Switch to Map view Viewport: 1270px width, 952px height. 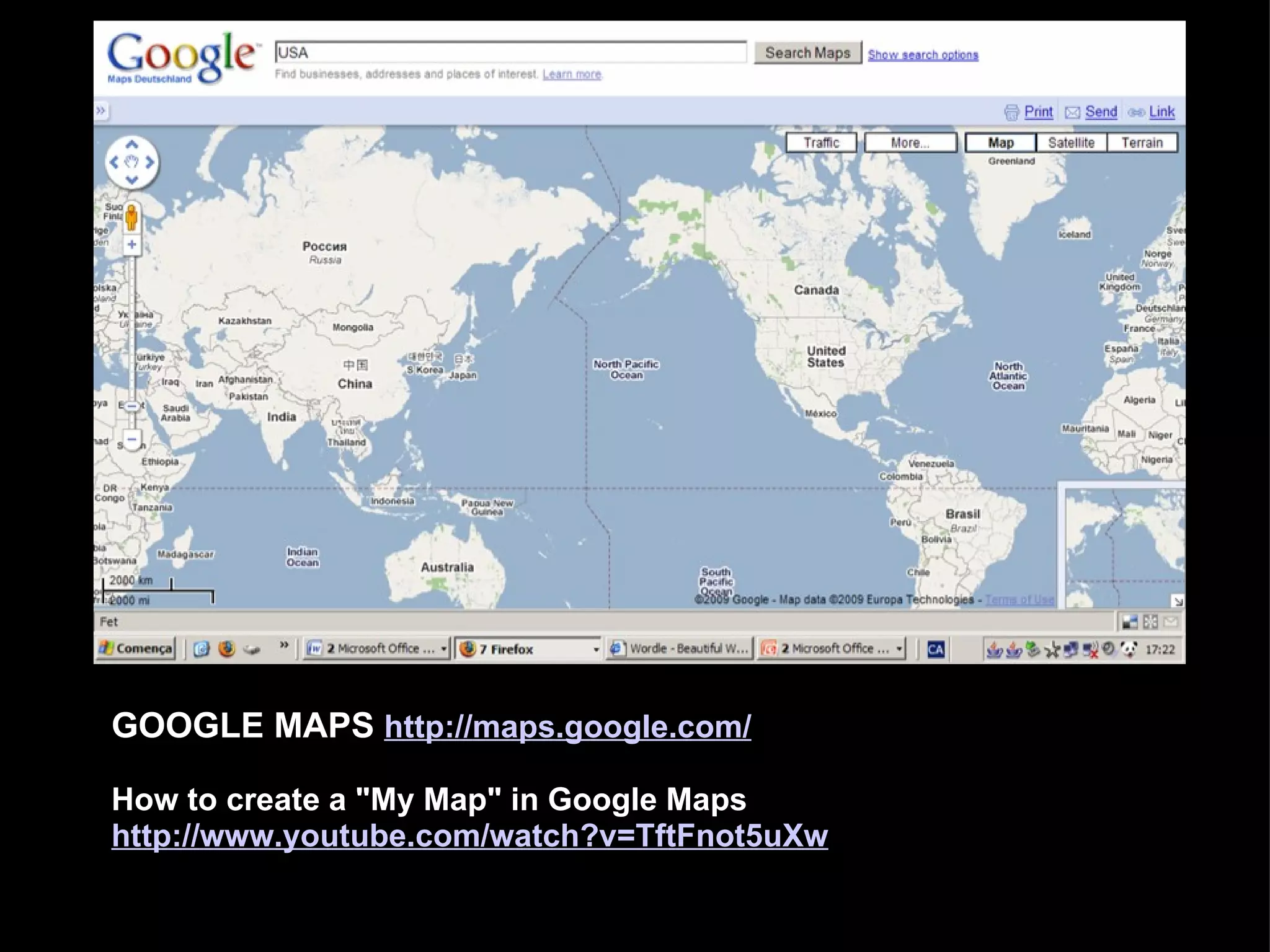[x=1000, y=143]
